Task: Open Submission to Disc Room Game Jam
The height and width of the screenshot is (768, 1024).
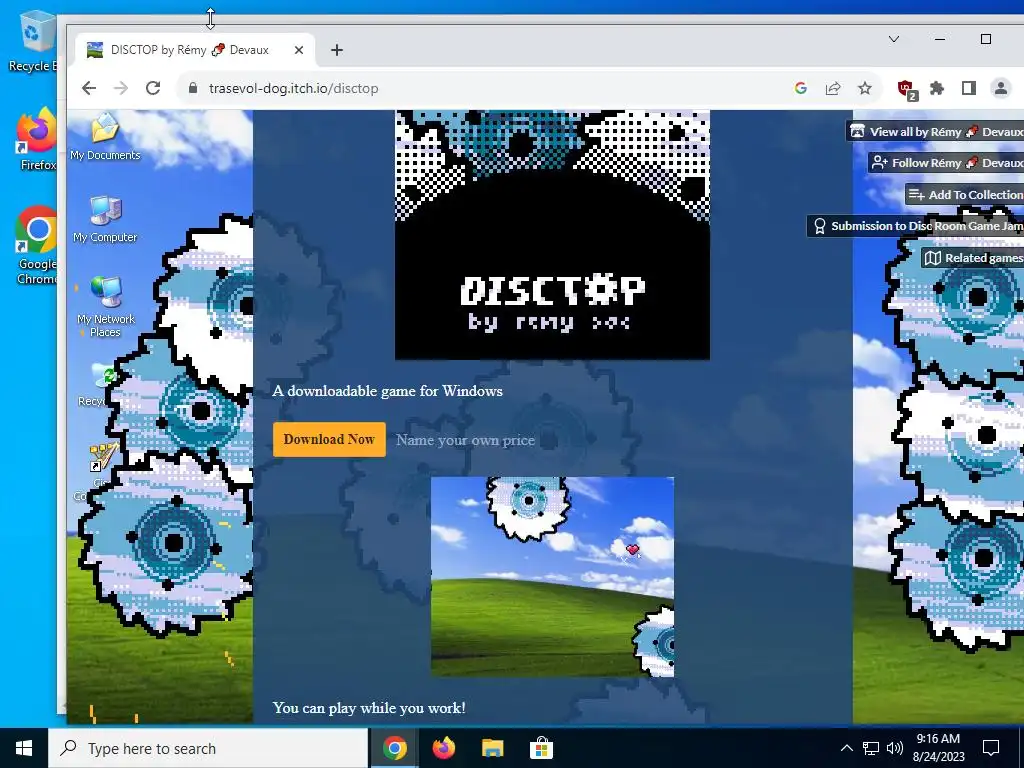Action: pos(916,226)
